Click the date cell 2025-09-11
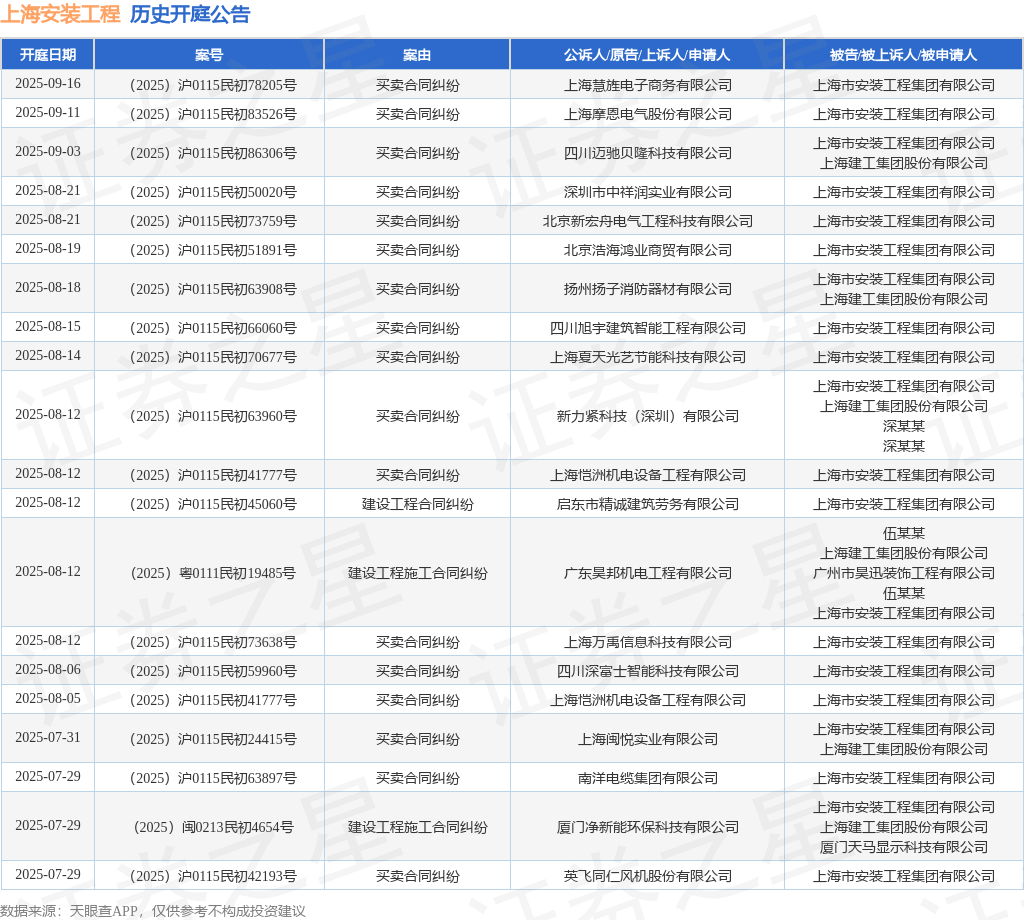Image resolution: width=1024 pixels, height=920 pixels. 48,112
